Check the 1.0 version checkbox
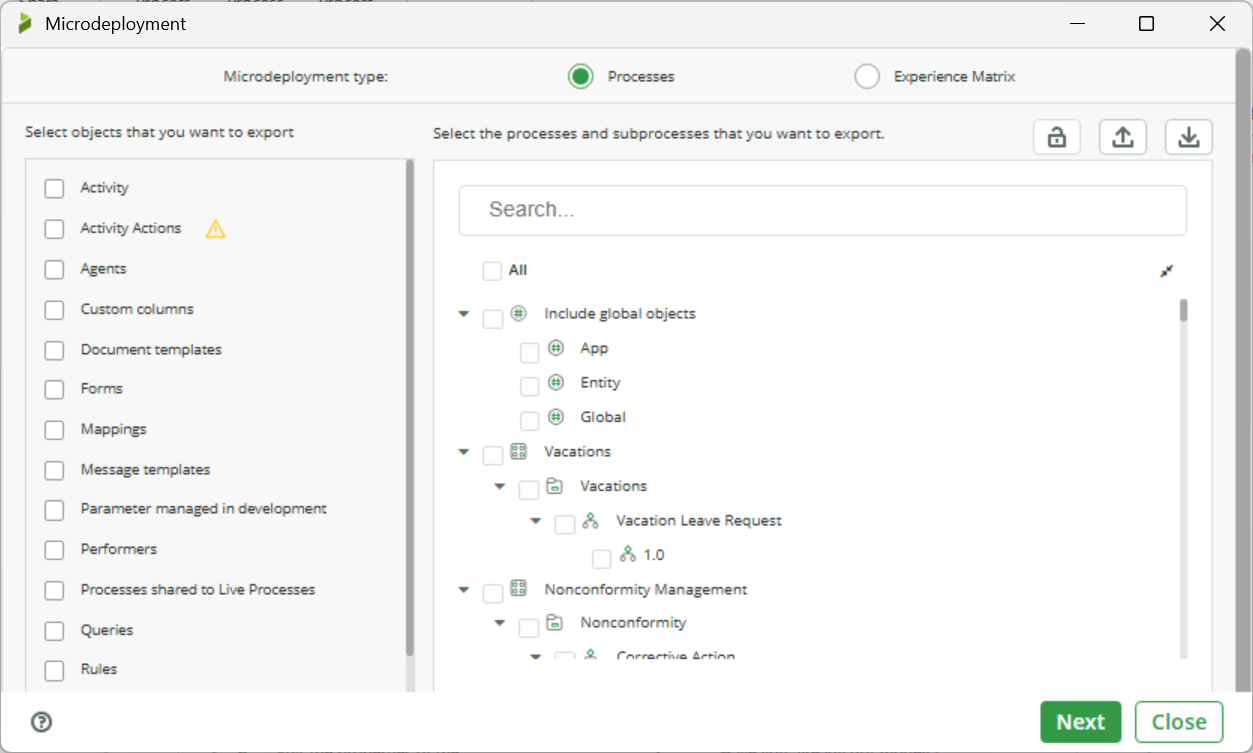 click(x=602, y=559)
